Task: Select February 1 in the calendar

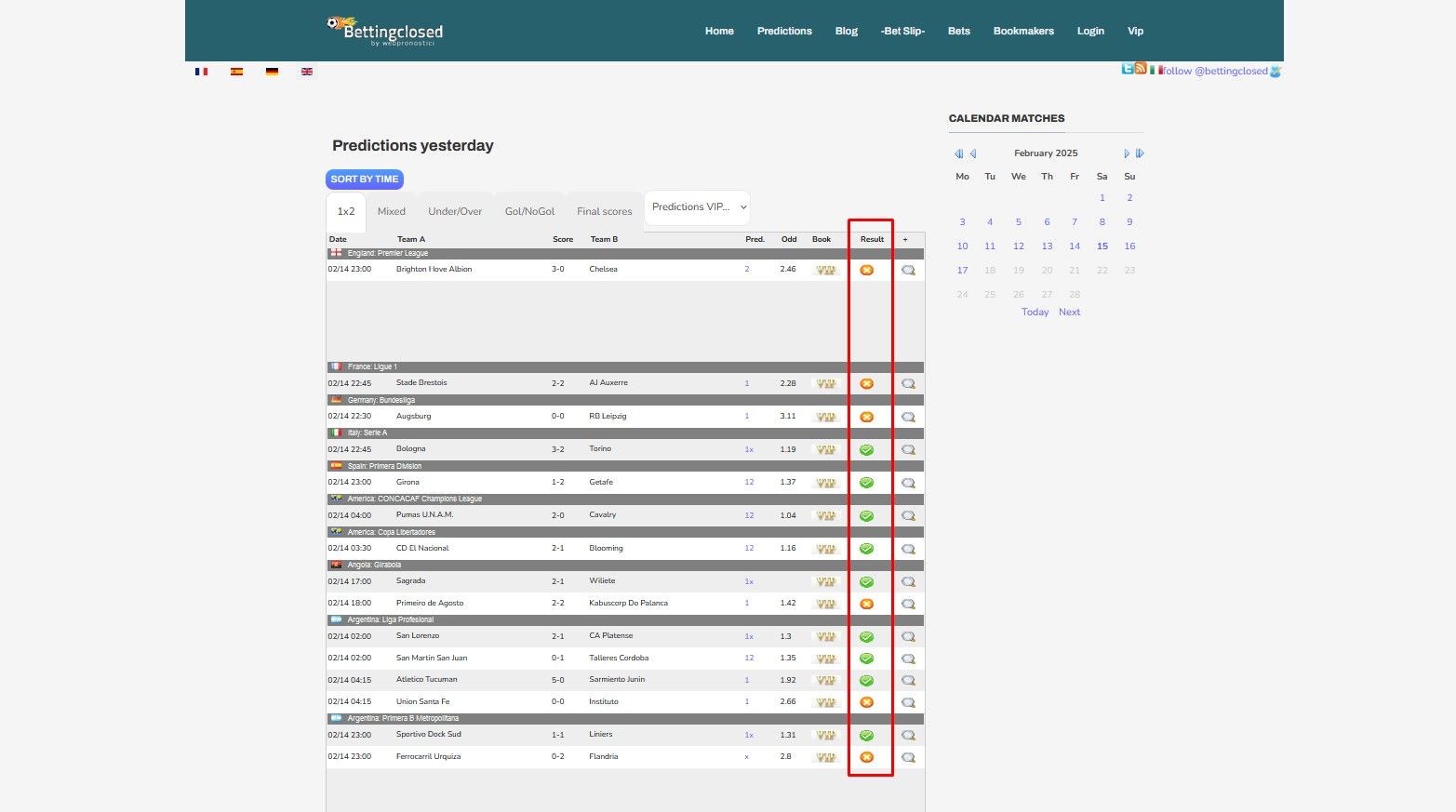Action: coord(1102,198)
